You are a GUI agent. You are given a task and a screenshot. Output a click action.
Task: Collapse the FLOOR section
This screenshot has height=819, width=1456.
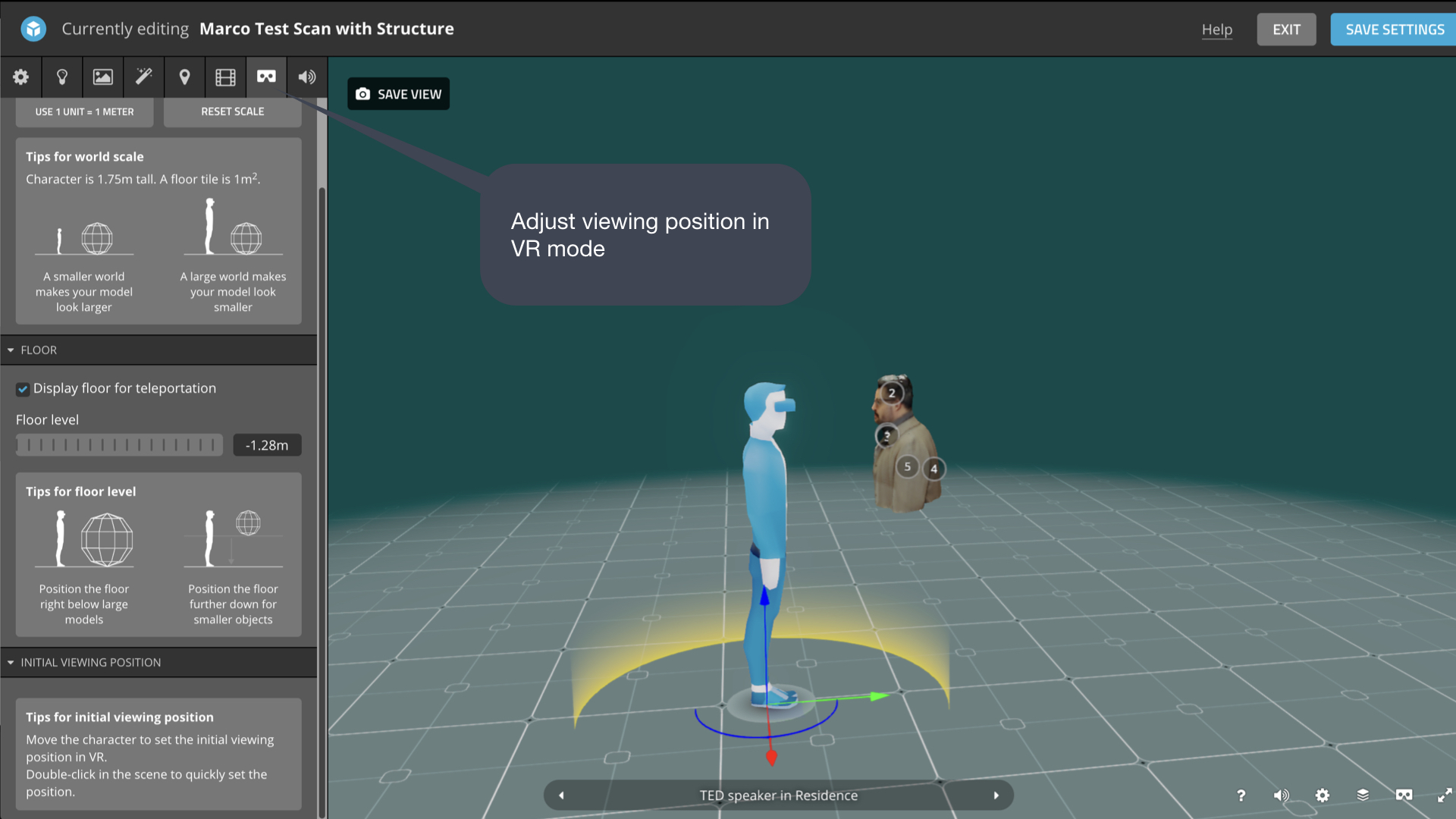(x=11, y=350)
